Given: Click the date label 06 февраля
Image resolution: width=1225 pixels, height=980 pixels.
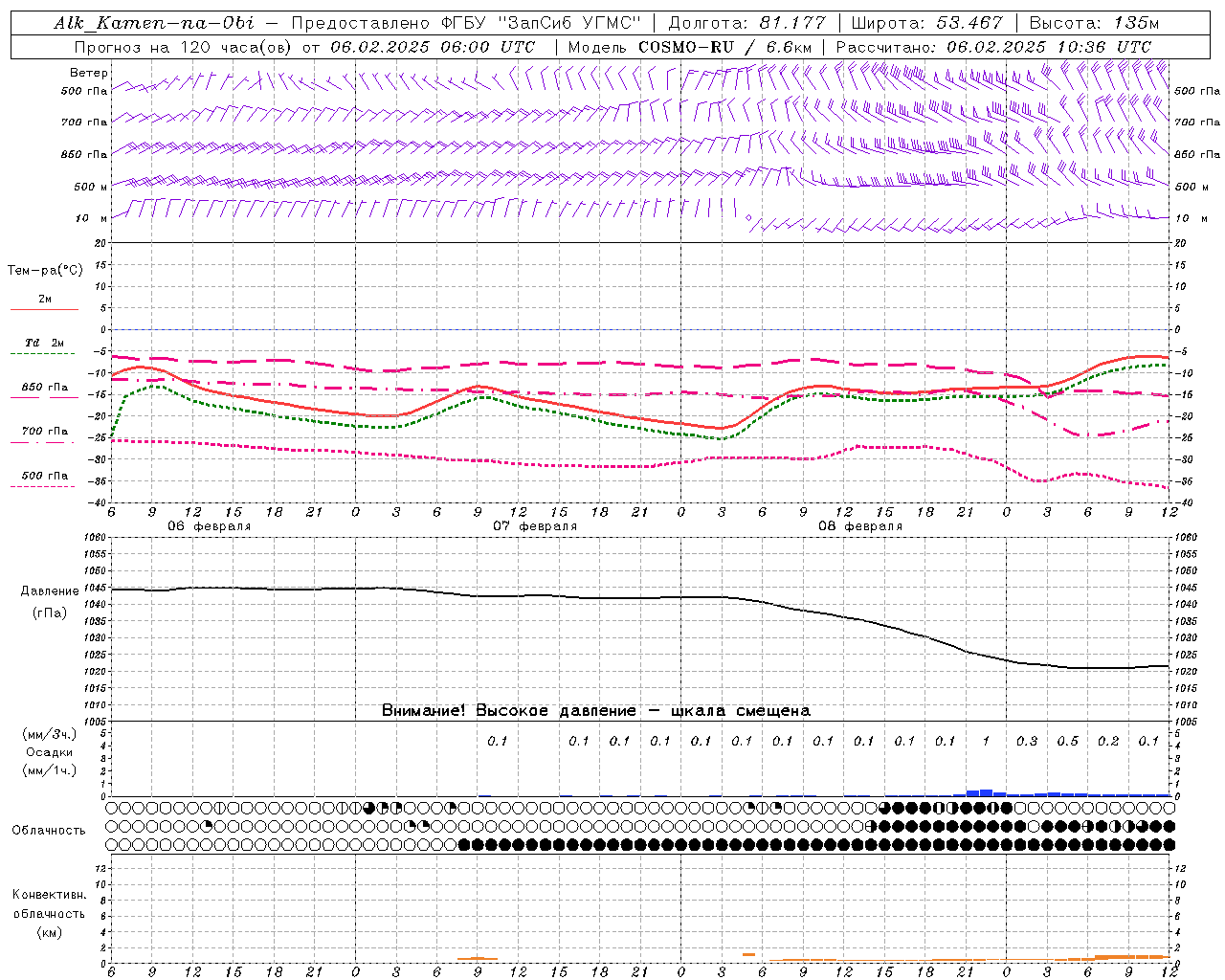Looking at the screenshot, I should 210,526.
